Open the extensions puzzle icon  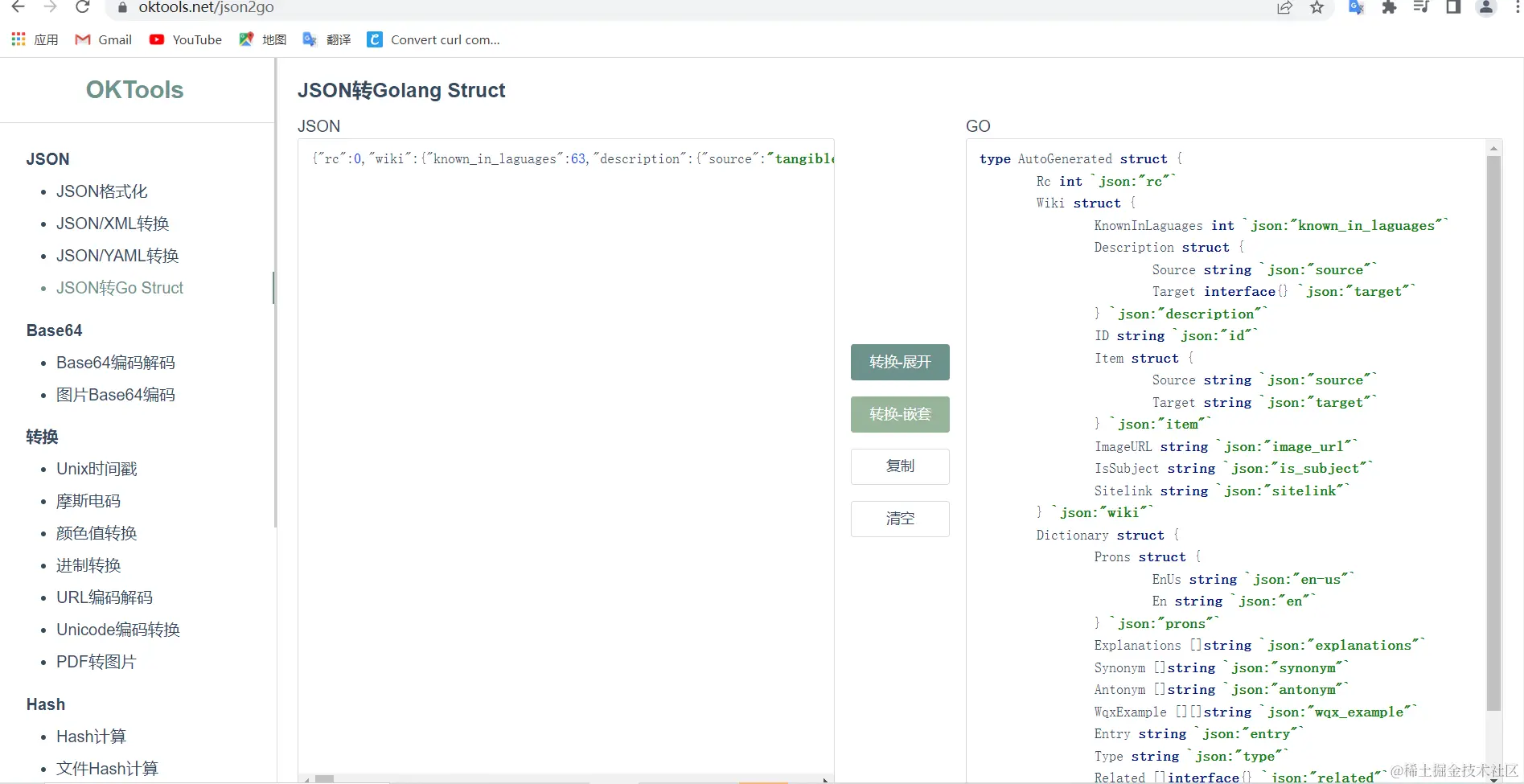pos(1389,7)
